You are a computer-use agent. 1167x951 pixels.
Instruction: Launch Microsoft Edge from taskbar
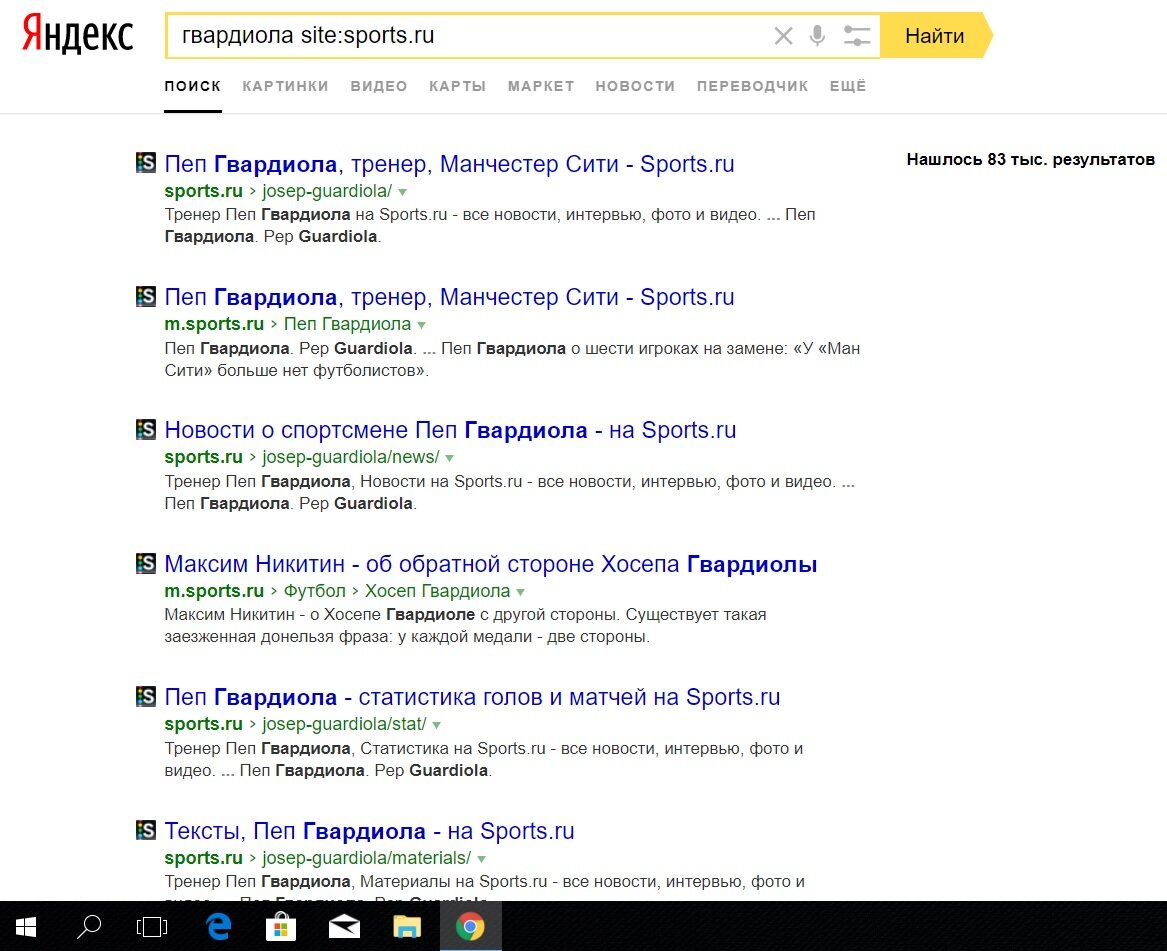tap(218, 926)
